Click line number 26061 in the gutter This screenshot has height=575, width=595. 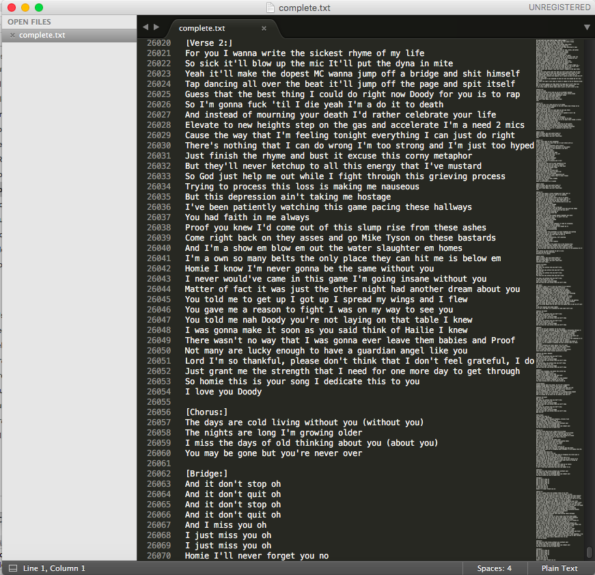pos(159,463)
